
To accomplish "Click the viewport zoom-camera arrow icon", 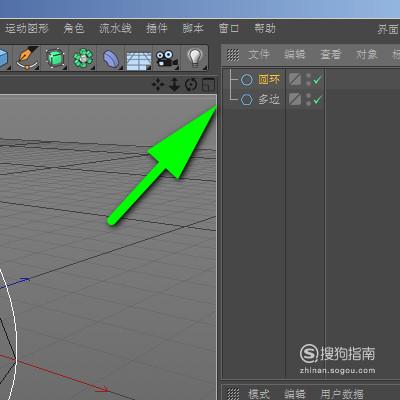I will (x=174, y=85).
